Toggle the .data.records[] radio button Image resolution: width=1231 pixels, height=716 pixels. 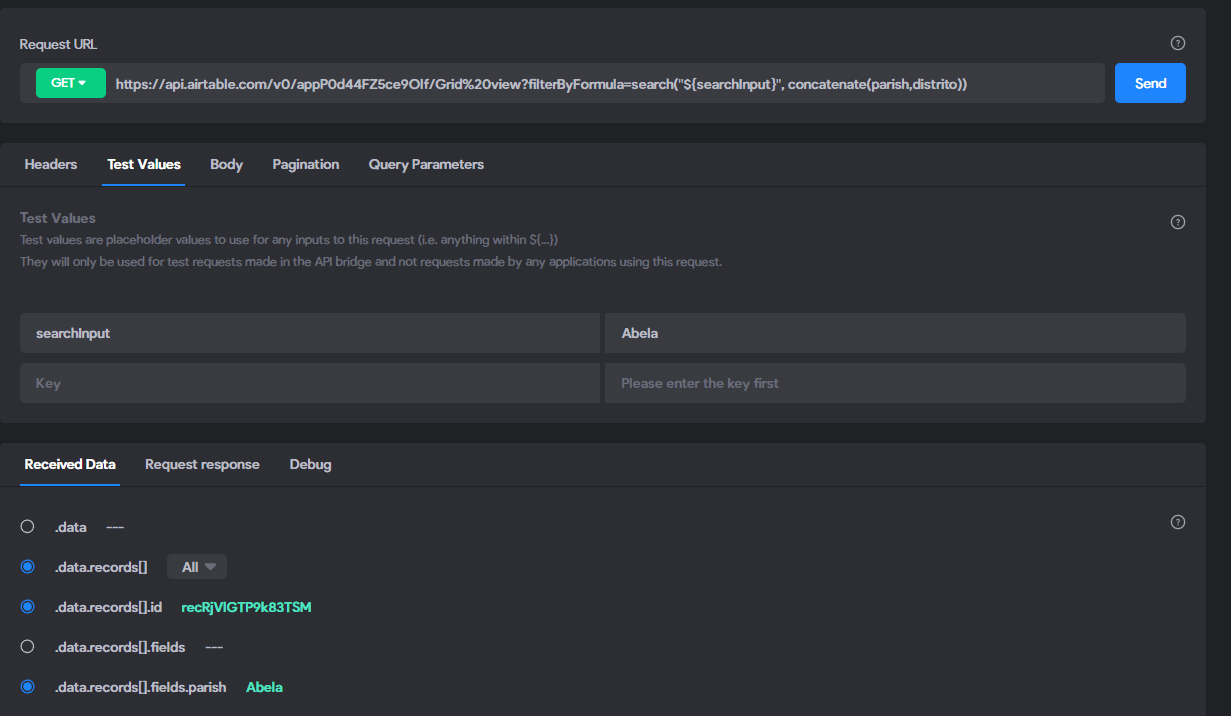(28, 567)
